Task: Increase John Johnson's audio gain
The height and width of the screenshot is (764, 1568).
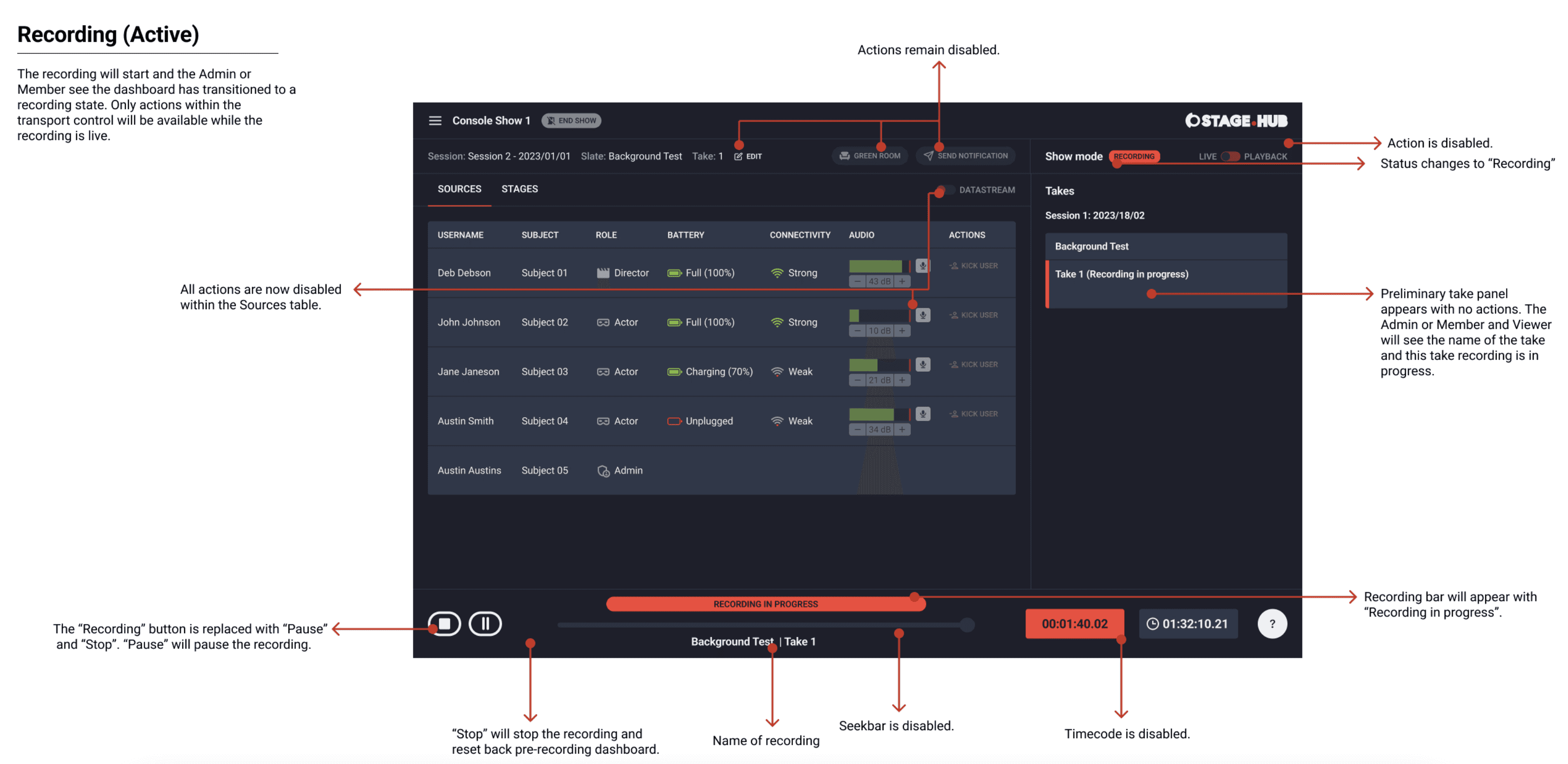Action: click(x=902, y=331)
